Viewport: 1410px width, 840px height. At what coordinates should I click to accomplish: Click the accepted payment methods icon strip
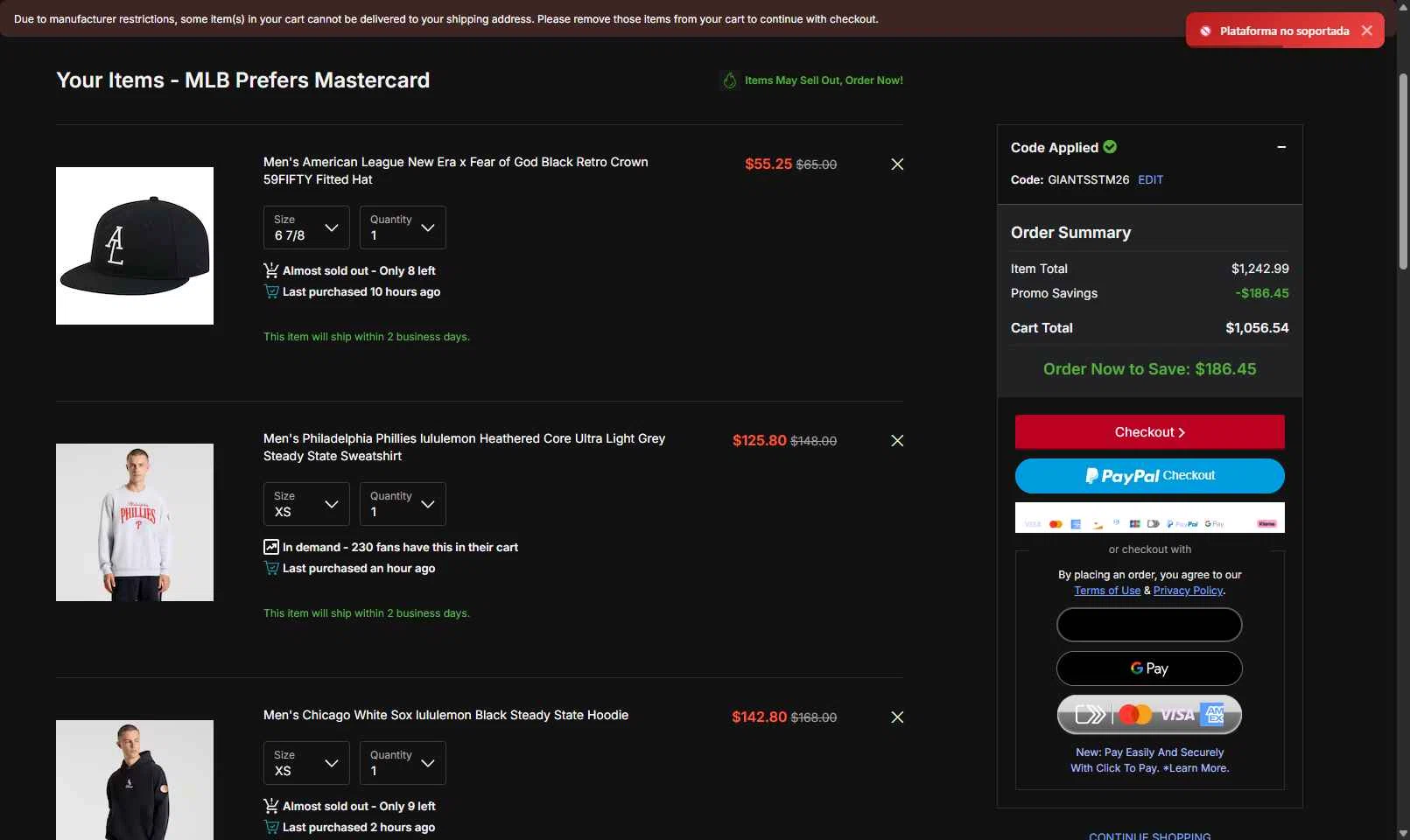click(x=1150, y=518)
